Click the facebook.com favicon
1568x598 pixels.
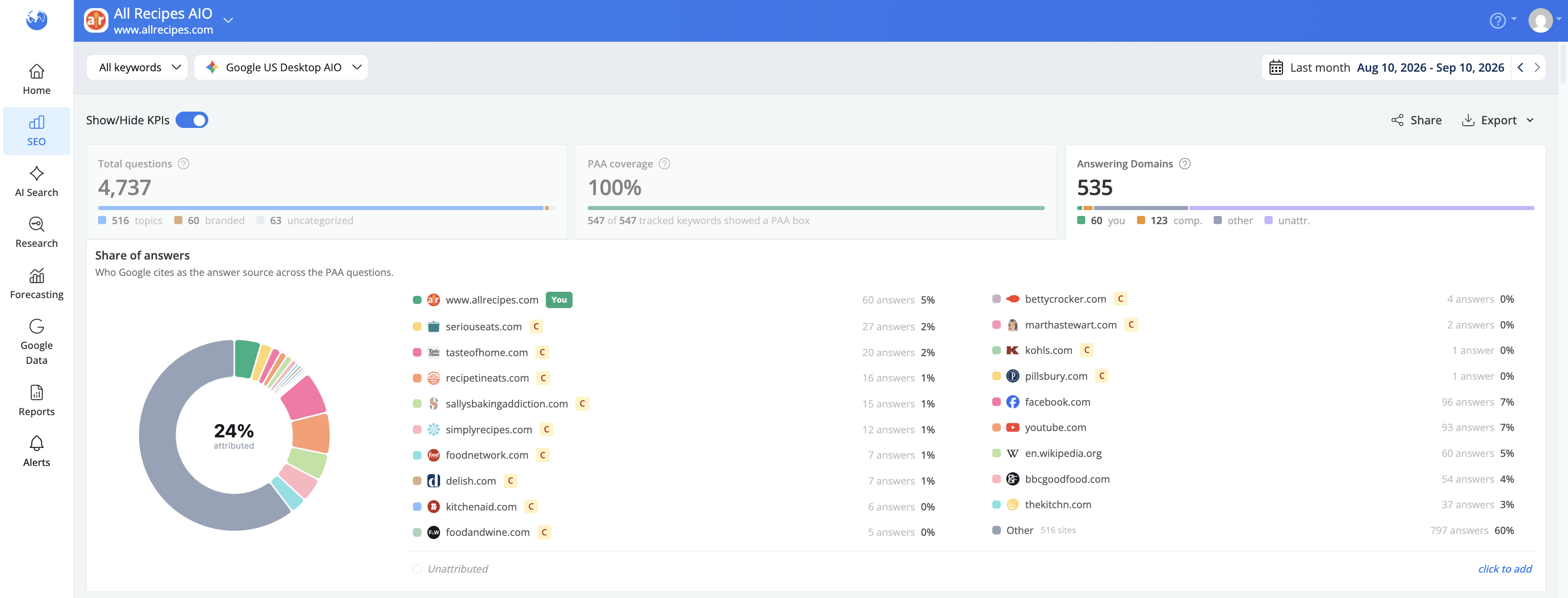coord(1012,402)
